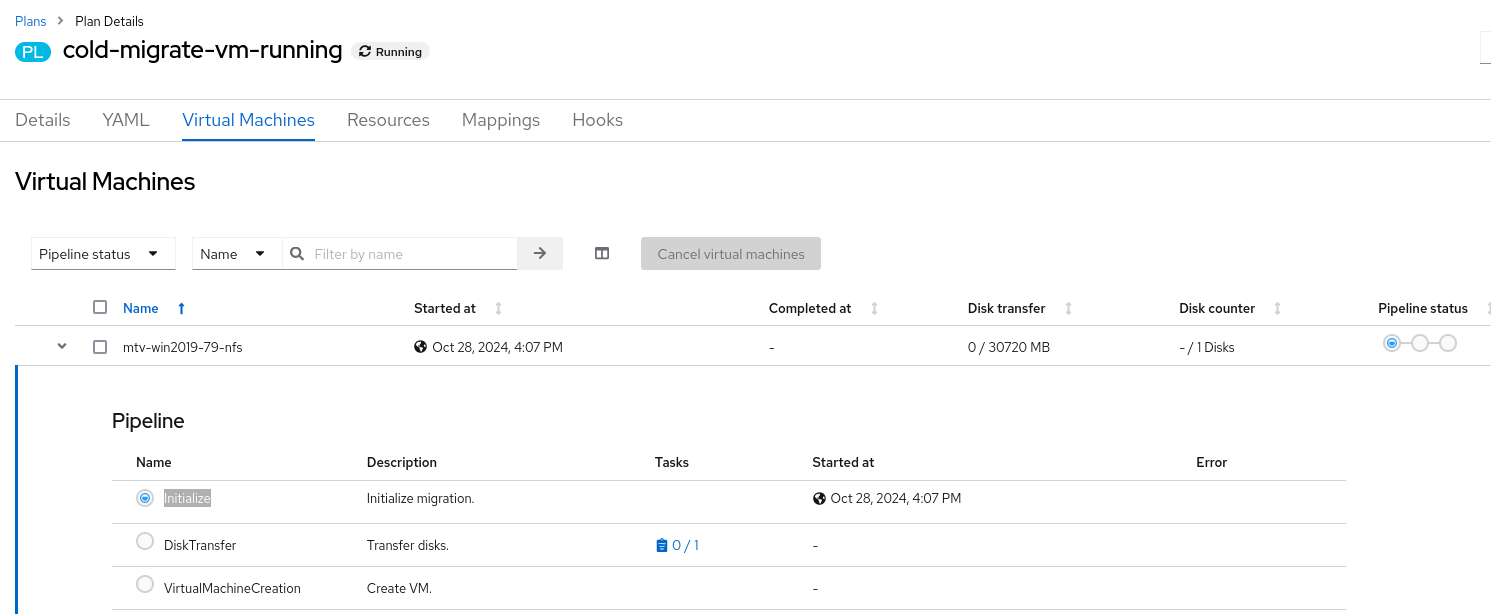
Task: Sort by the Started at column icon
Action: [498, 309]
